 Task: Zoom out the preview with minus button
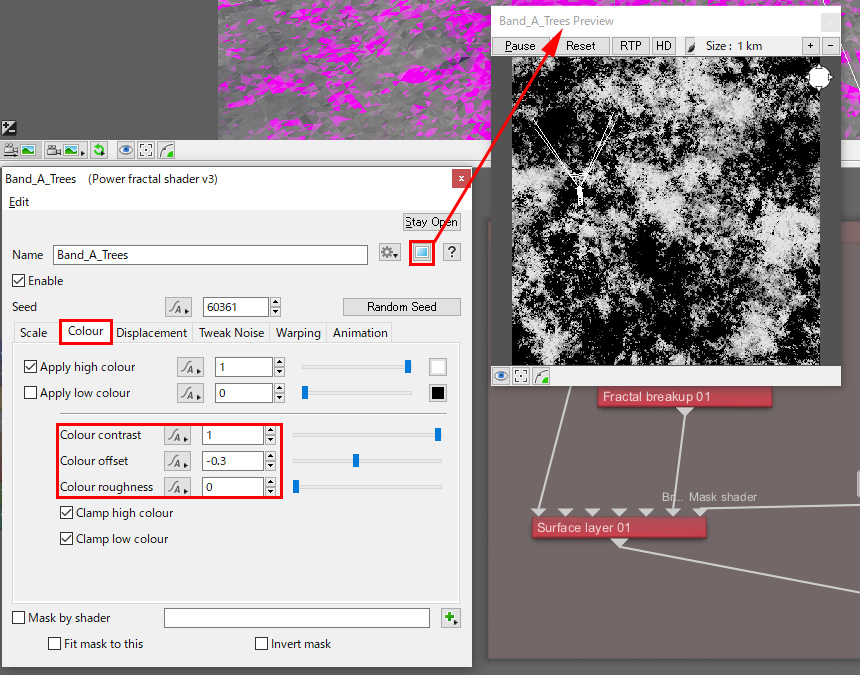[830, 46]
